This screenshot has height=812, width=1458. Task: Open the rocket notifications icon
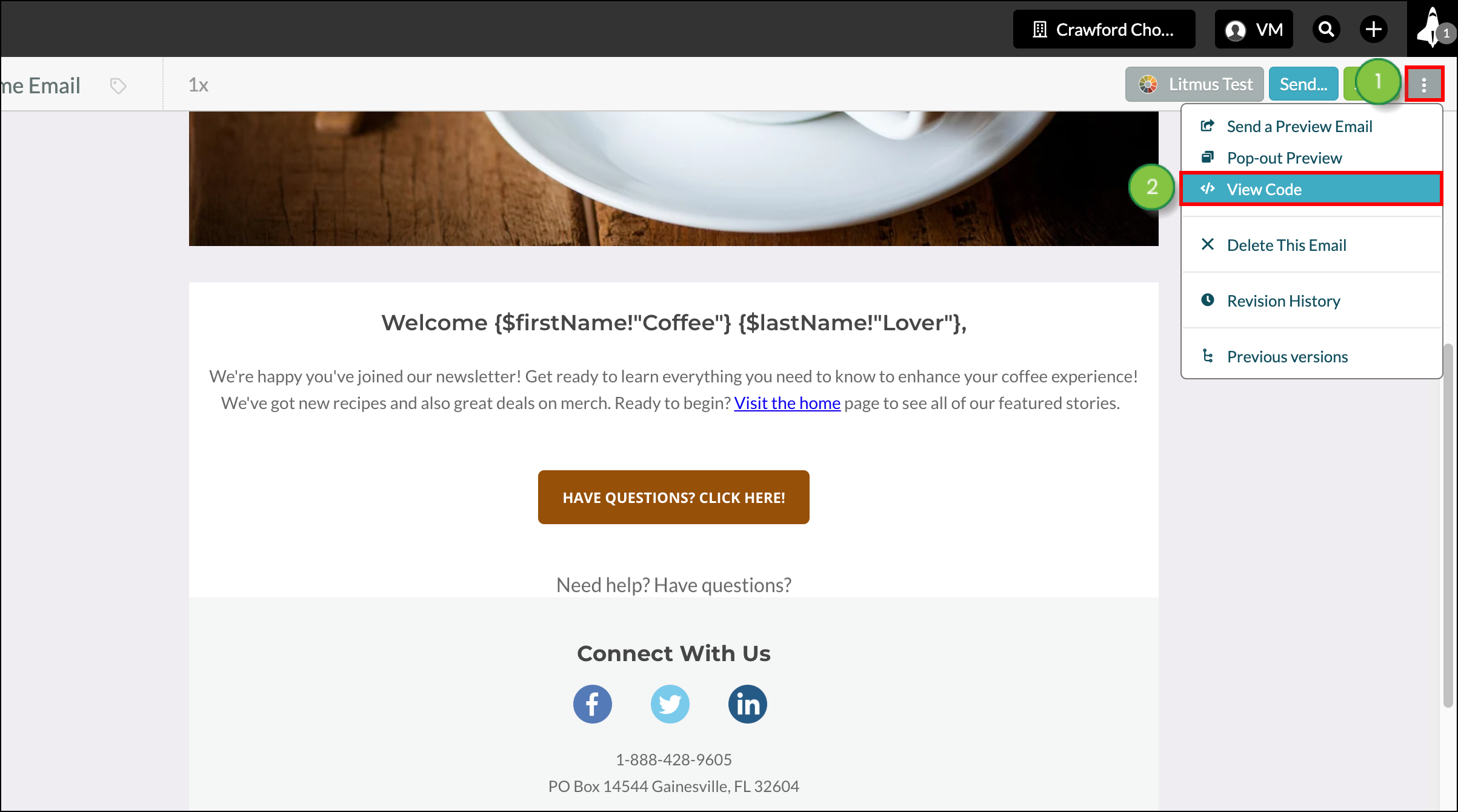click(x=1433, y=28)
